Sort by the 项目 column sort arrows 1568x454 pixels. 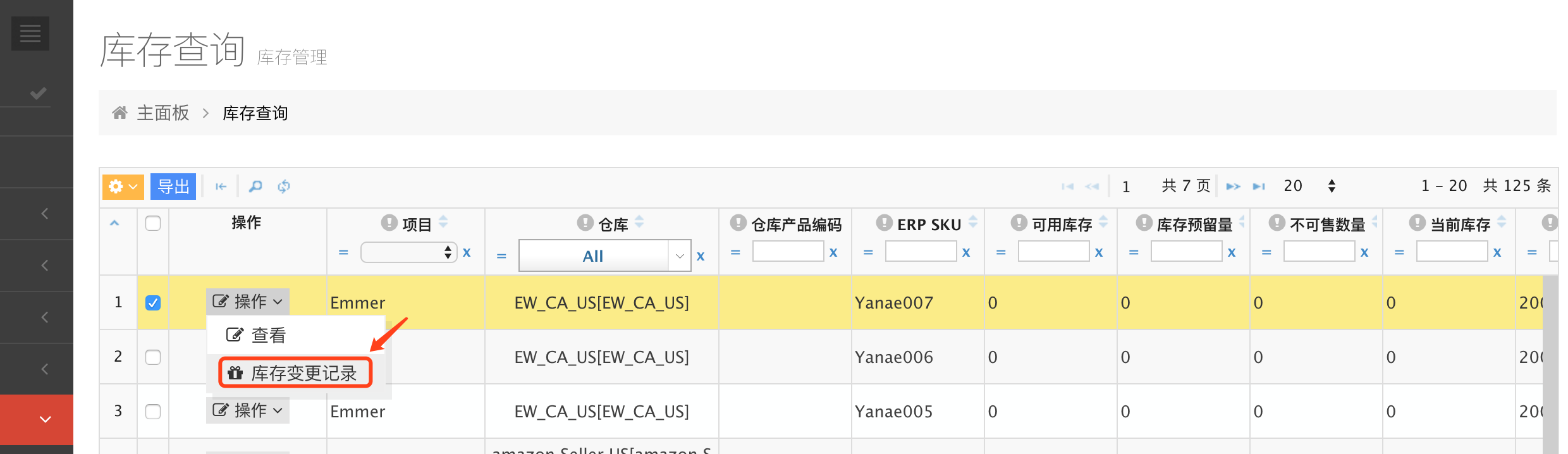pos(443,221)
